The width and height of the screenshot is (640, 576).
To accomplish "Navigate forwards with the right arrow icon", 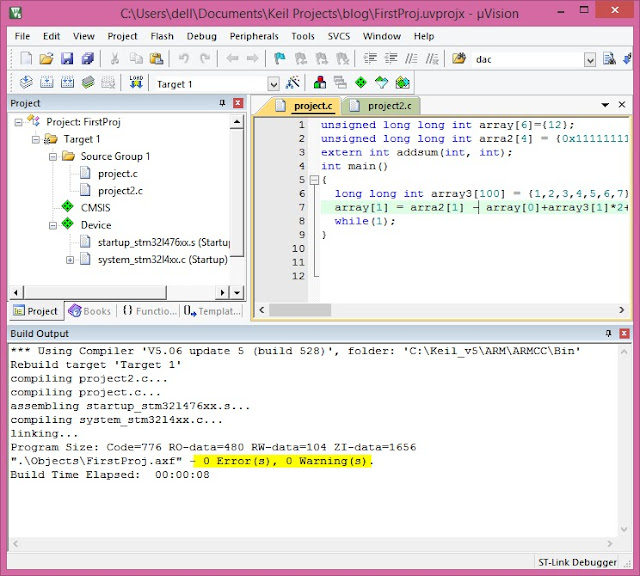I will 253,59.
